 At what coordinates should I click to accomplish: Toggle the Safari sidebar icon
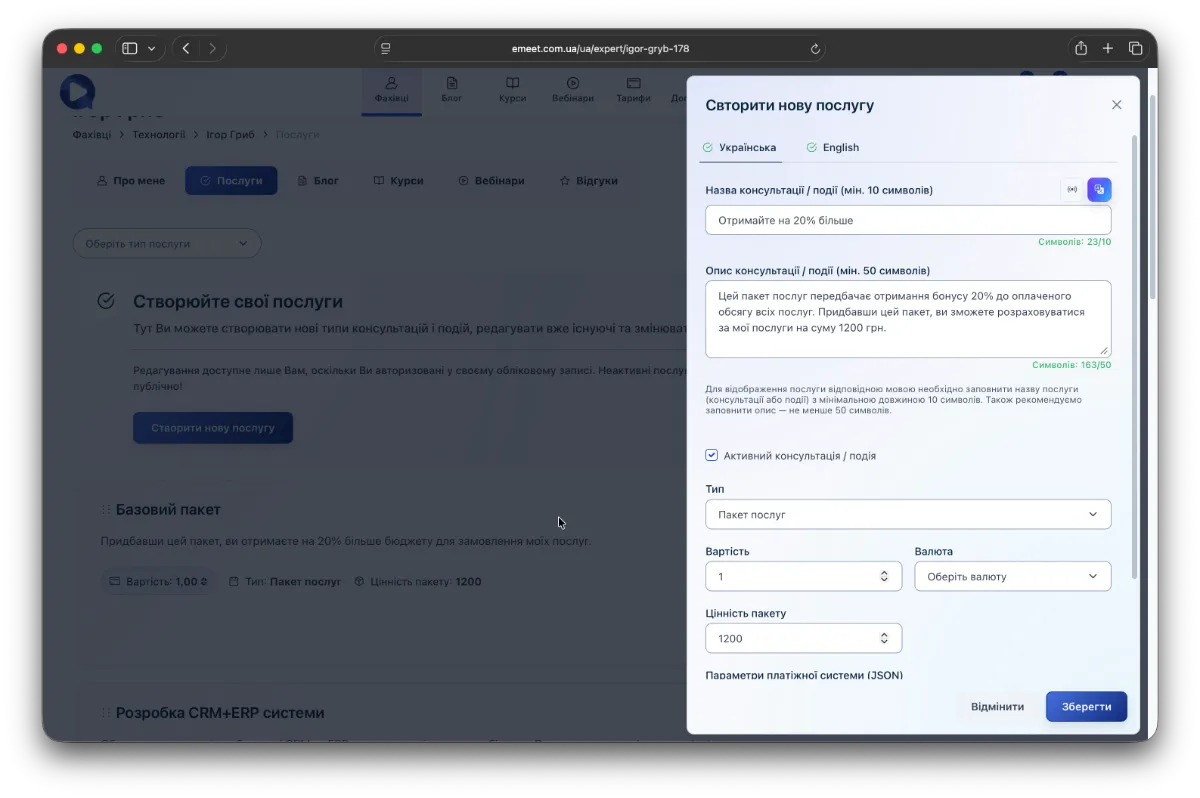pyautogui.click(x=129, y=48)
